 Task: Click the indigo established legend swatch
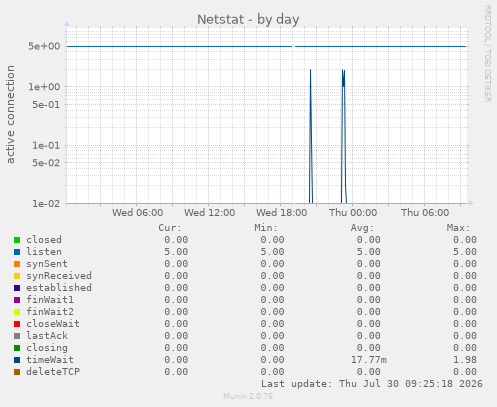(17, 288)
